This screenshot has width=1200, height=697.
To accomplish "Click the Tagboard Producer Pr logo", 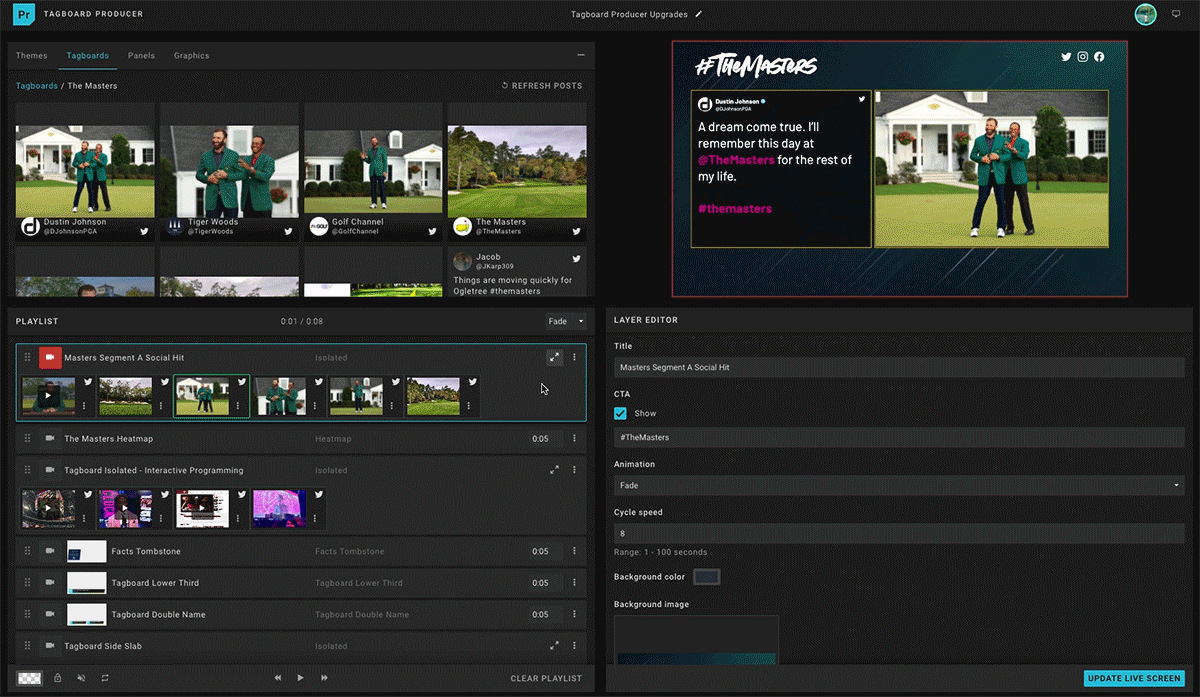I will (x=26, y=14).
